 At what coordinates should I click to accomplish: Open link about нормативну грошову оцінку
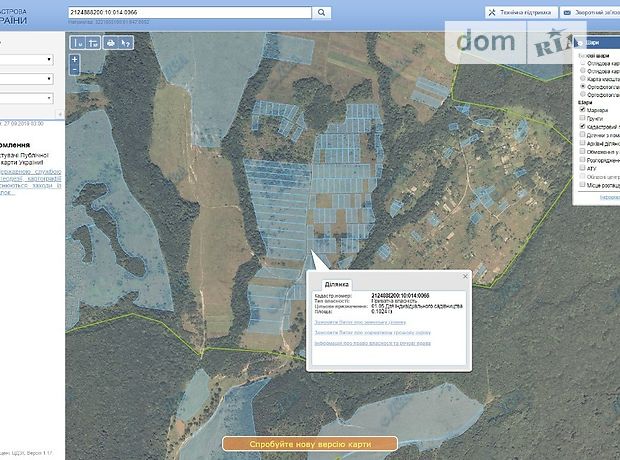(x=372, y=333)
